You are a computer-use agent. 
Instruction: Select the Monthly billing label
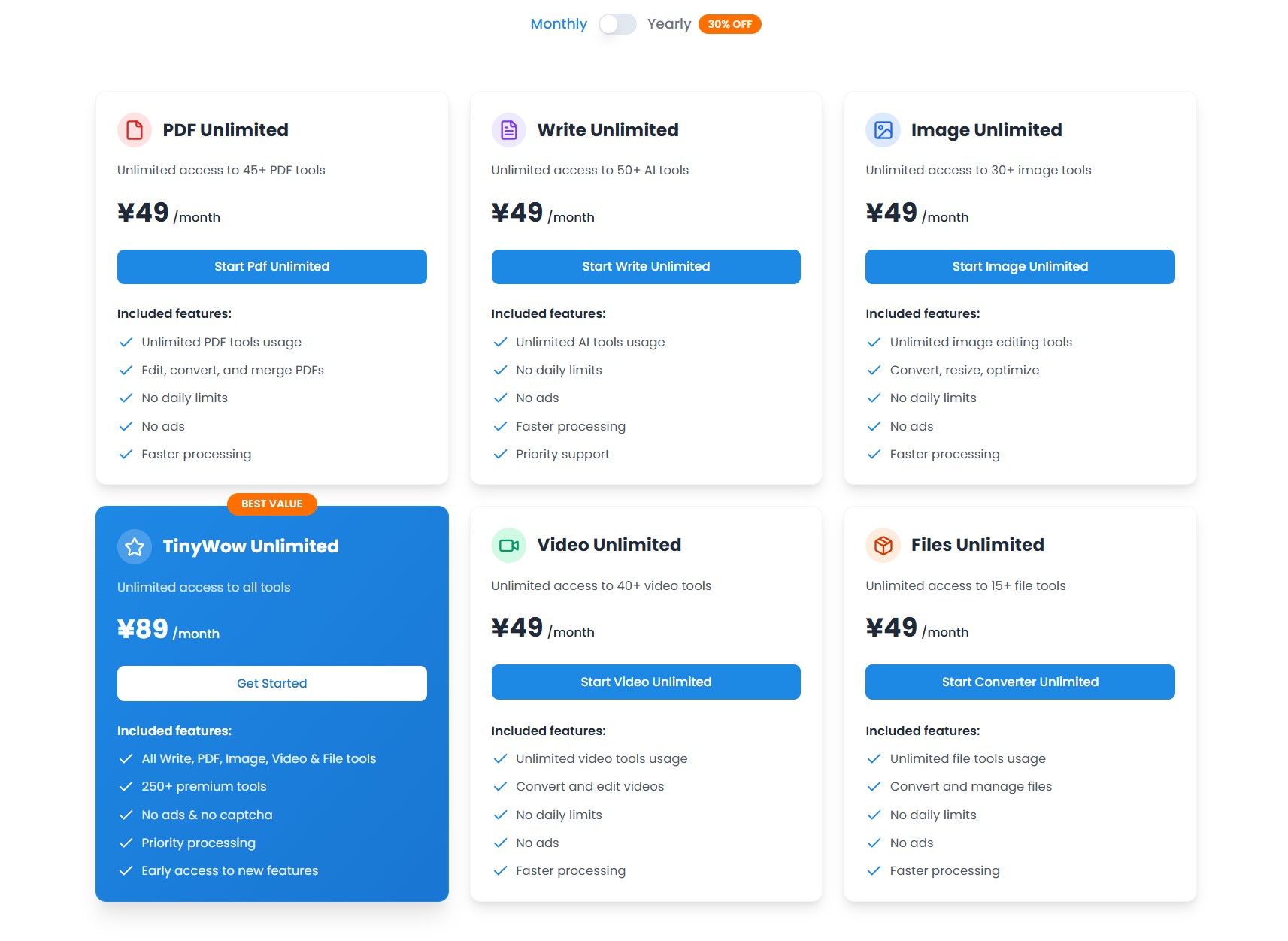(x=558, y=24)
